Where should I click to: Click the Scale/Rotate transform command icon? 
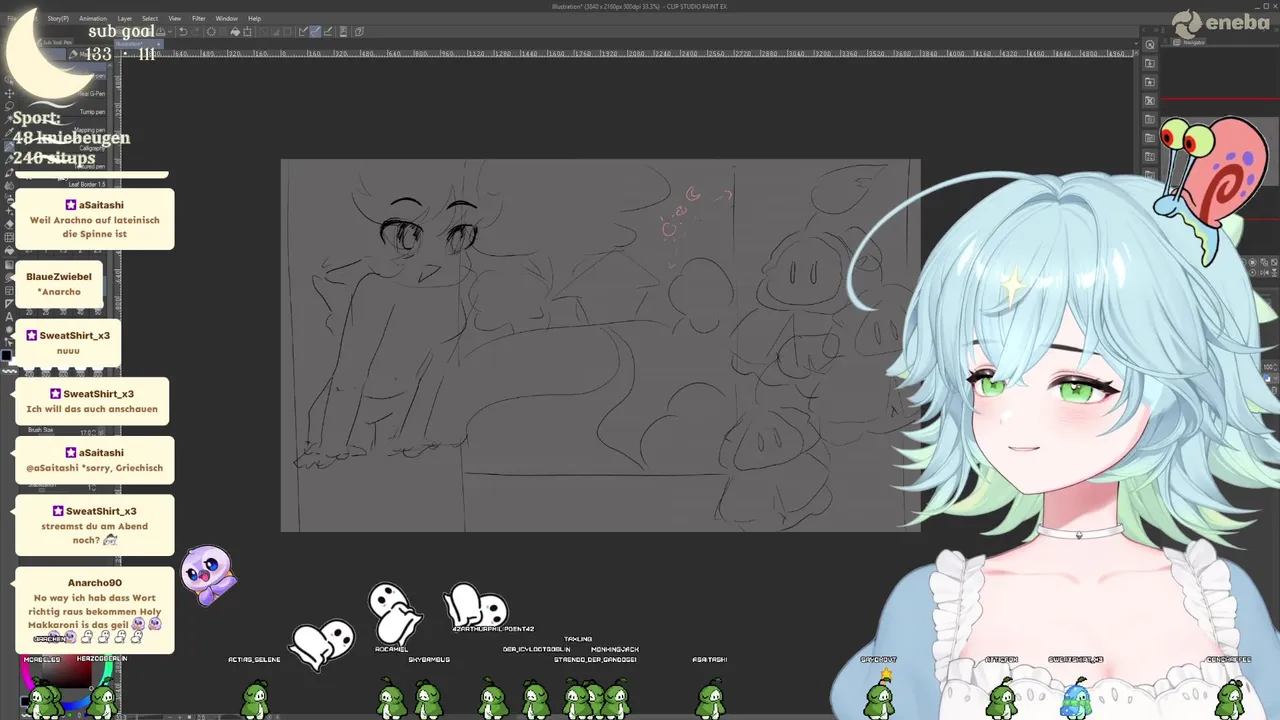tap(247, 31)
